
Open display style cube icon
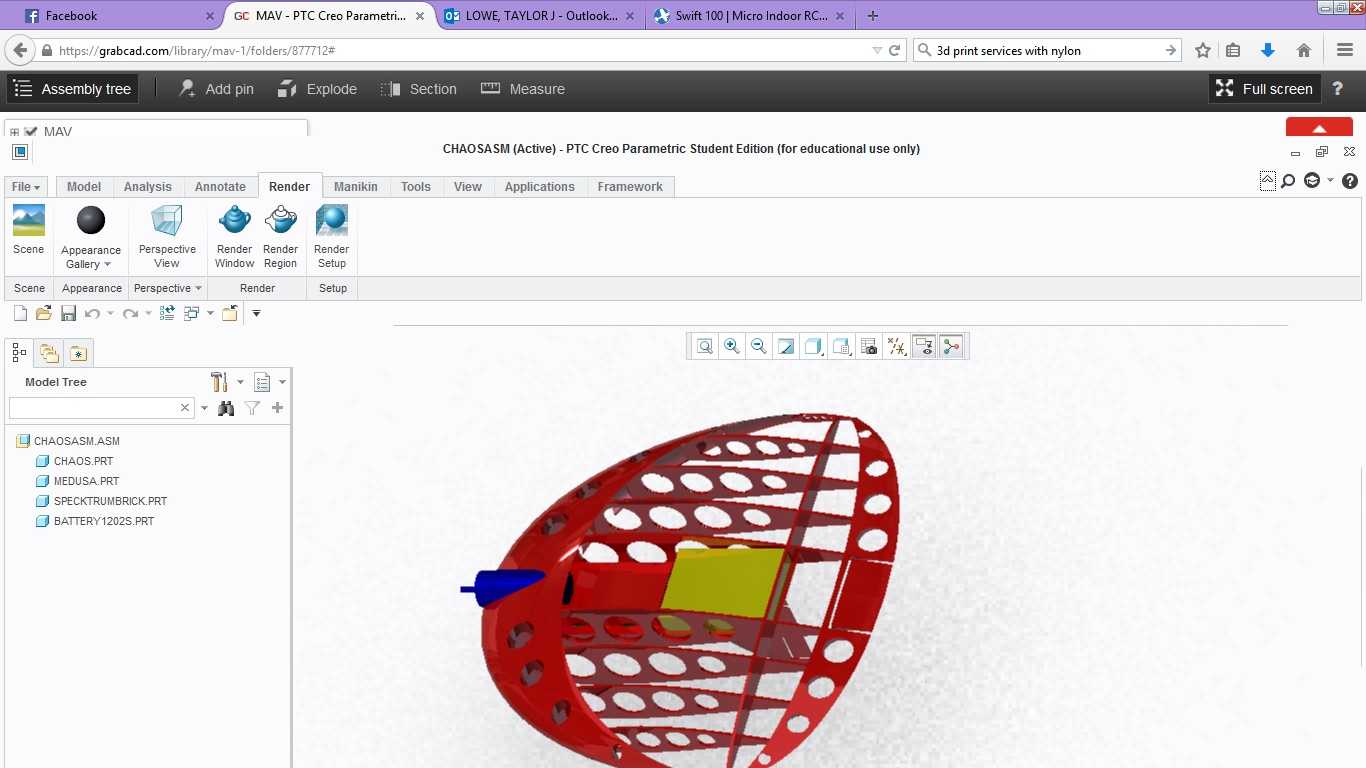[x=813, y=346]
